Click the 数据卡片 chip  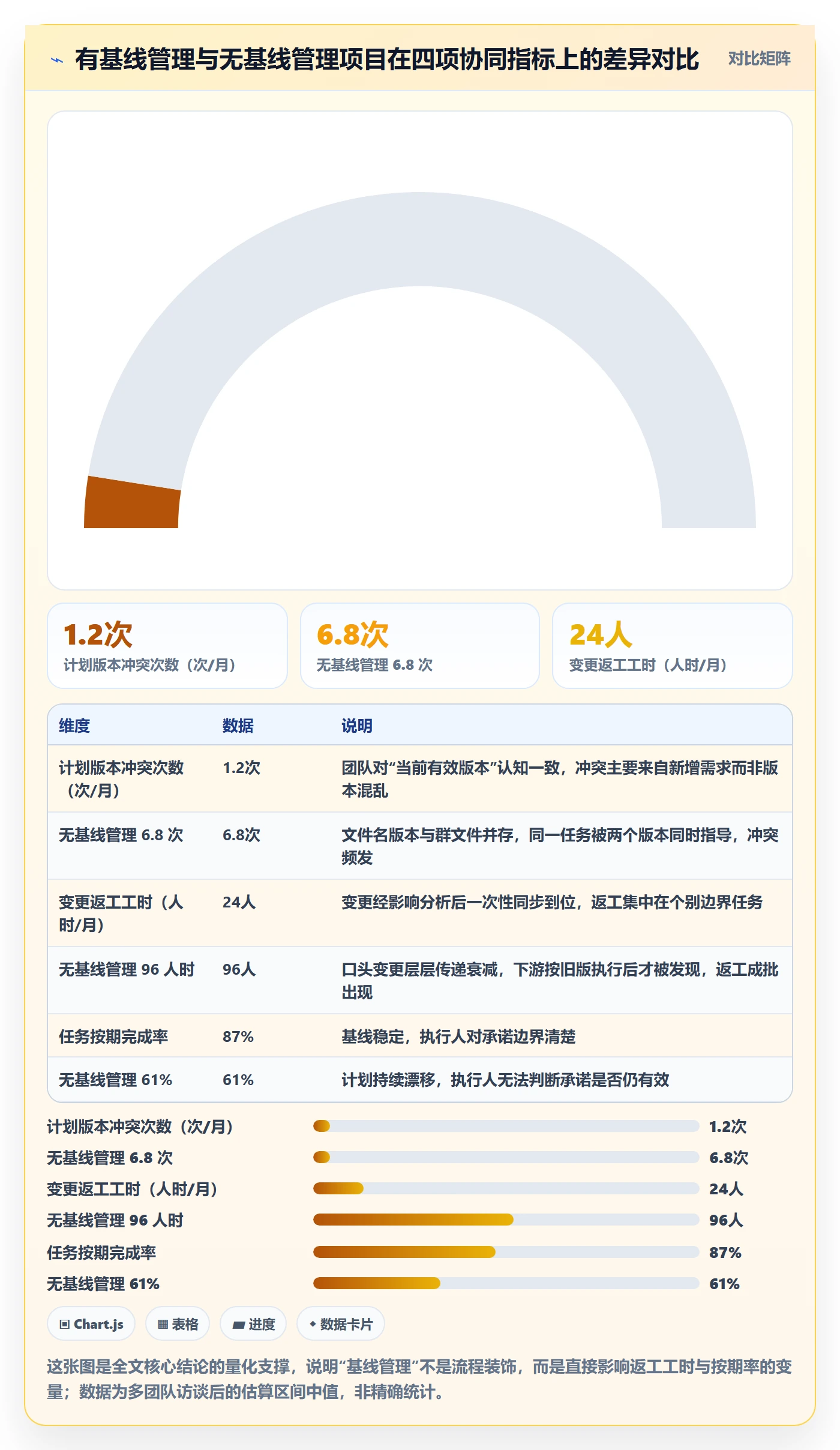pyautogui.click(x=341, y=1323)
